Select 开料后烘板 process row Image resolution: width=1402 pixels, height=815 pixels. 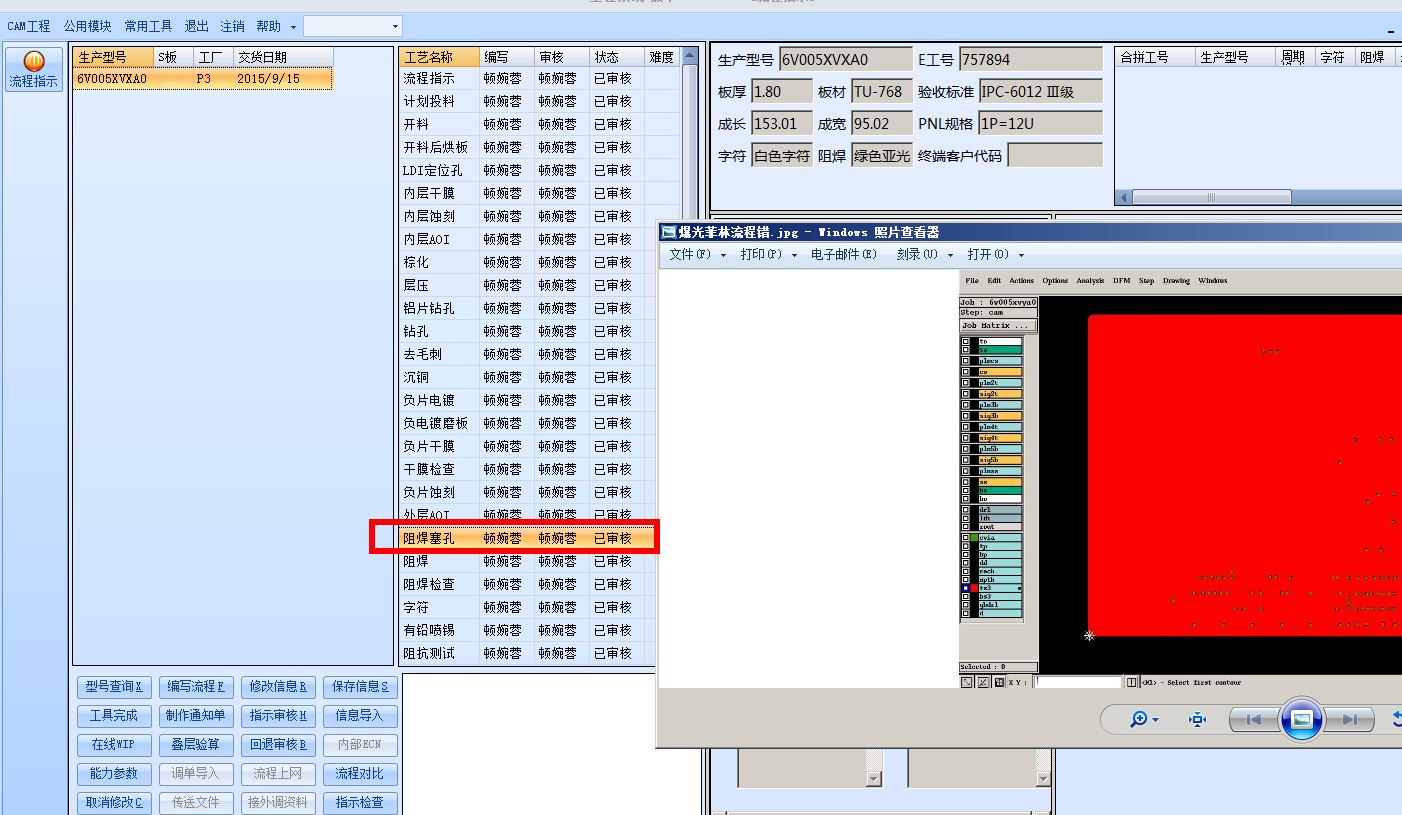(x=539, y=147)
